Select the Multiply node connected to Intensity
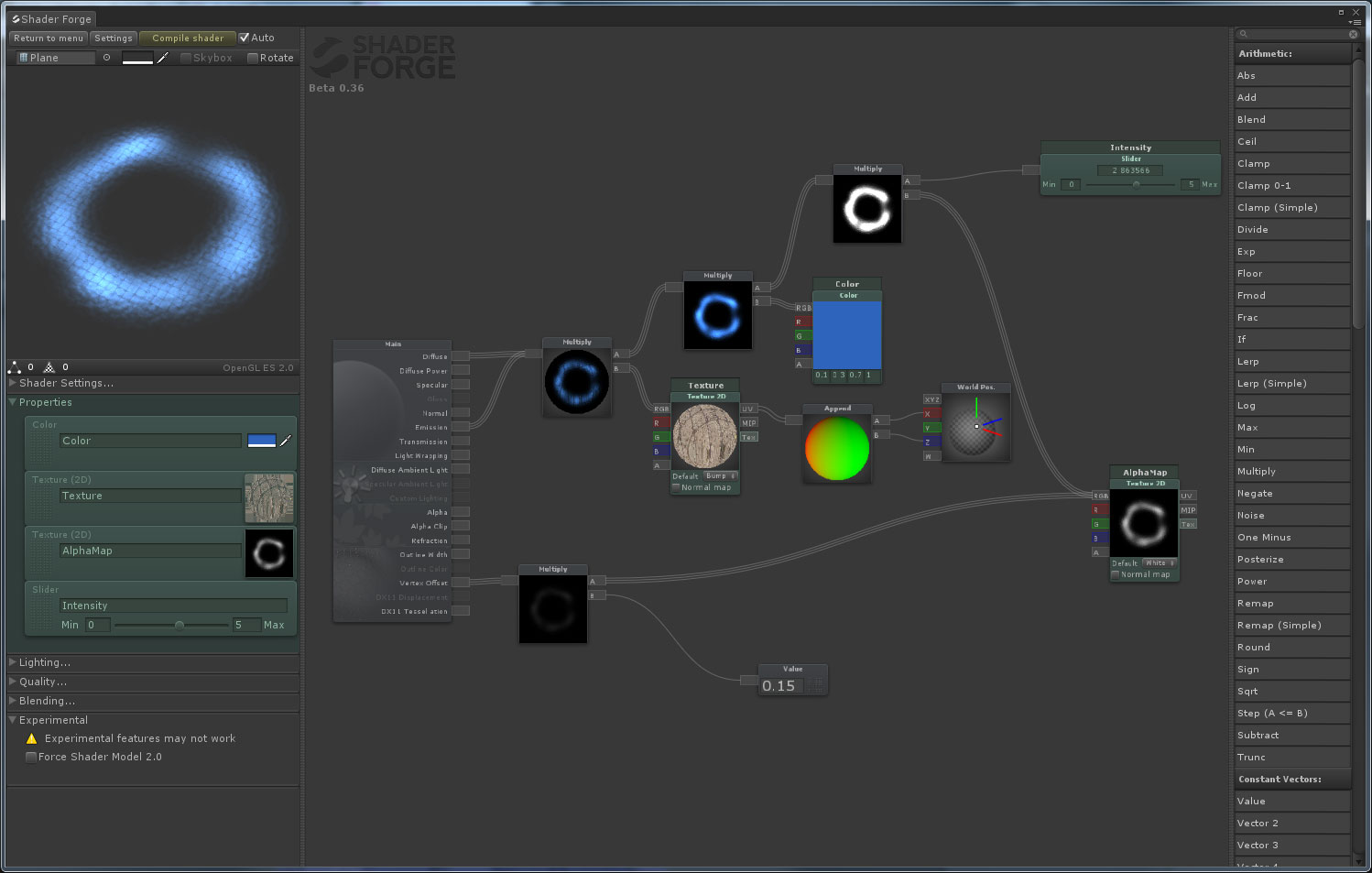 [867, 203]
